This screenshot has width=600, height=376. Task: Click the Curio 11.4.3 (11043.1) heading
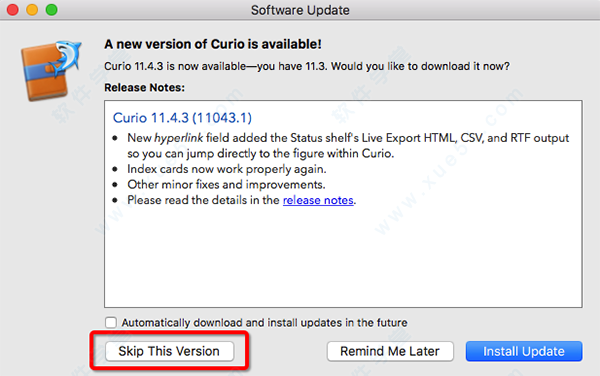pyautogui.click(x=182, y=118)
